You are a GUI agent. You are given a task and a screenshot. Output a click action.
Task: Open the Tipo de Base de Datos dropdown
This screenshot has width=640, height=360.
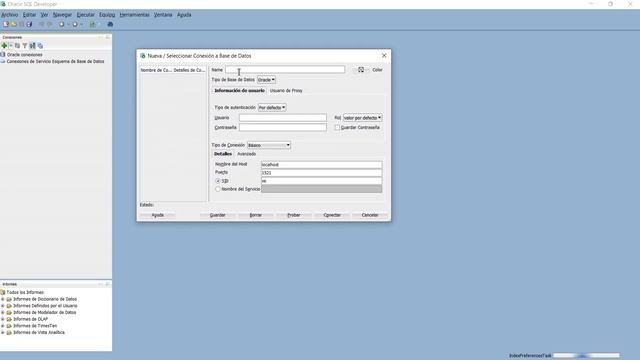click(266, 80)
